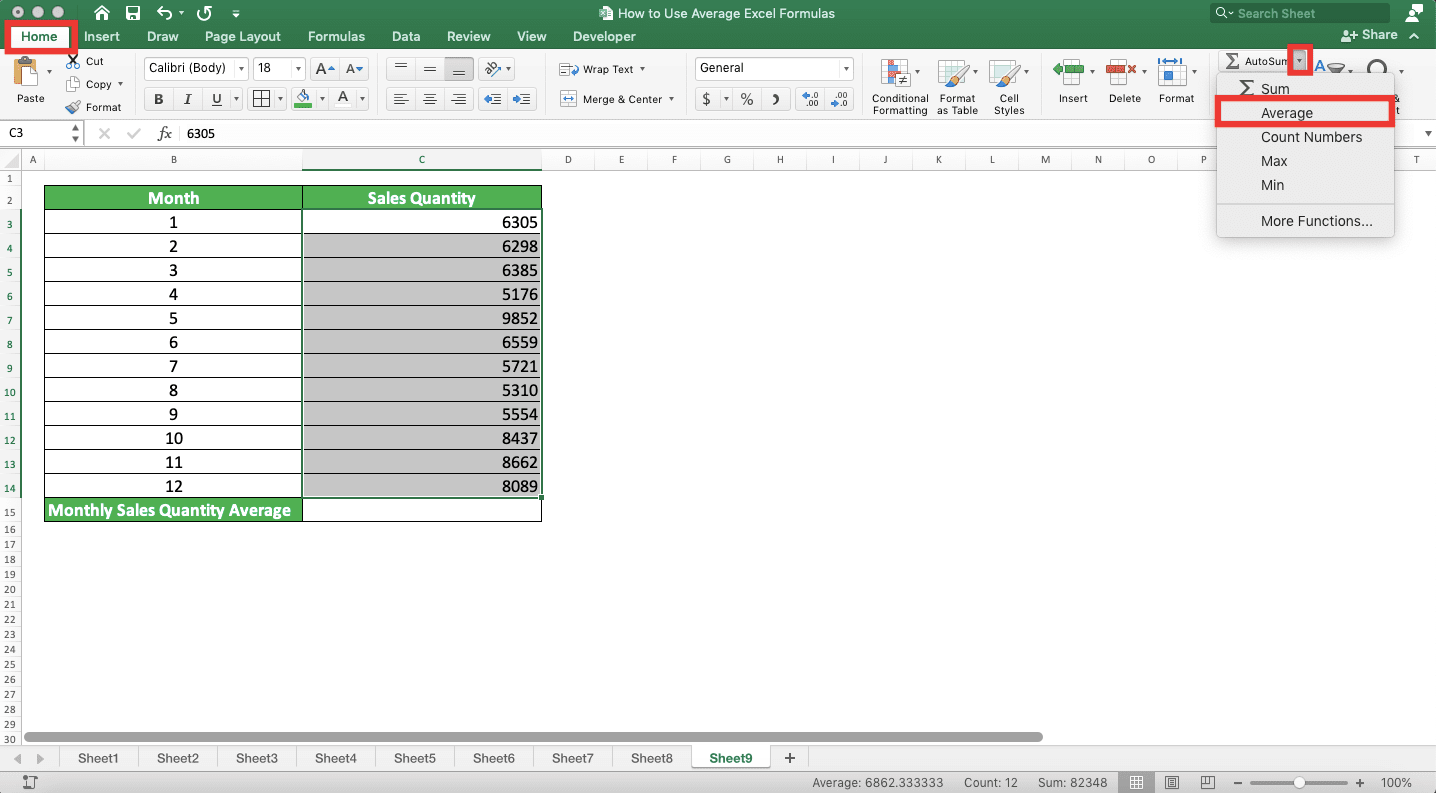Image resolution: width=1436 pixels, height=793 pixels.
Task: Open the Format cells ribbon icon
Action: [1172, 72]
